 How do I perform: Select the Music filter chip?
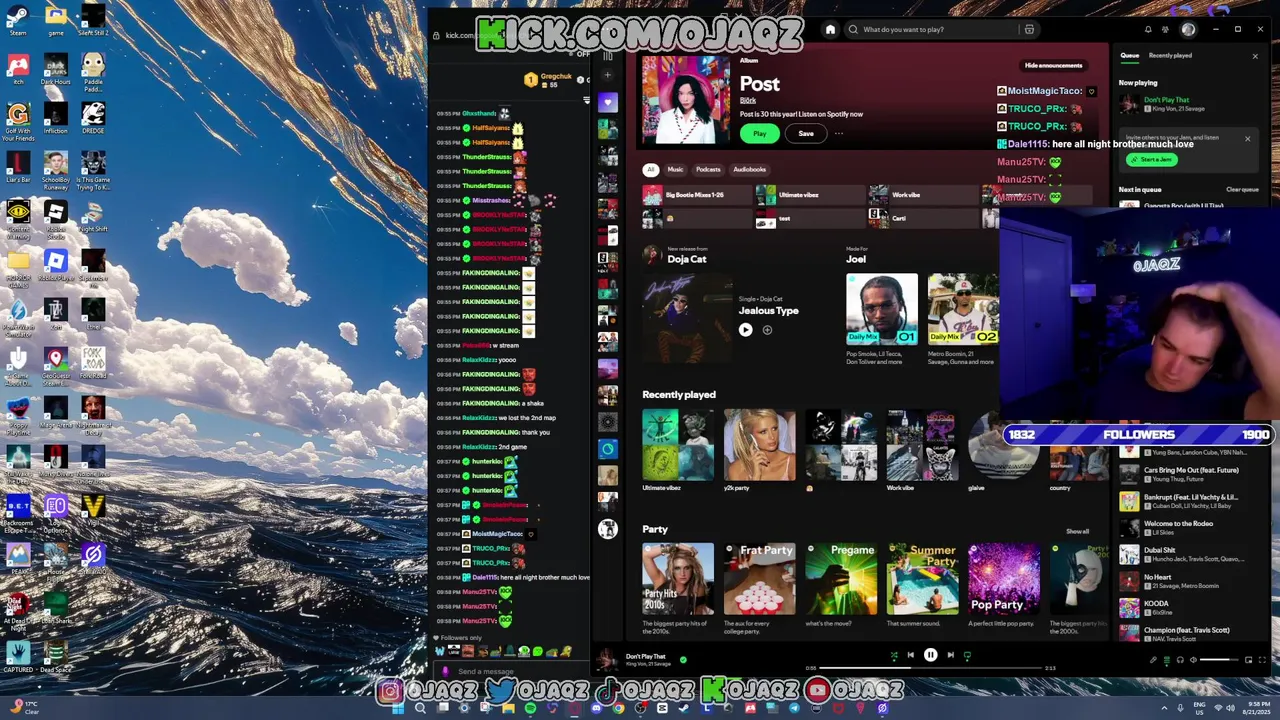[675, 169]
